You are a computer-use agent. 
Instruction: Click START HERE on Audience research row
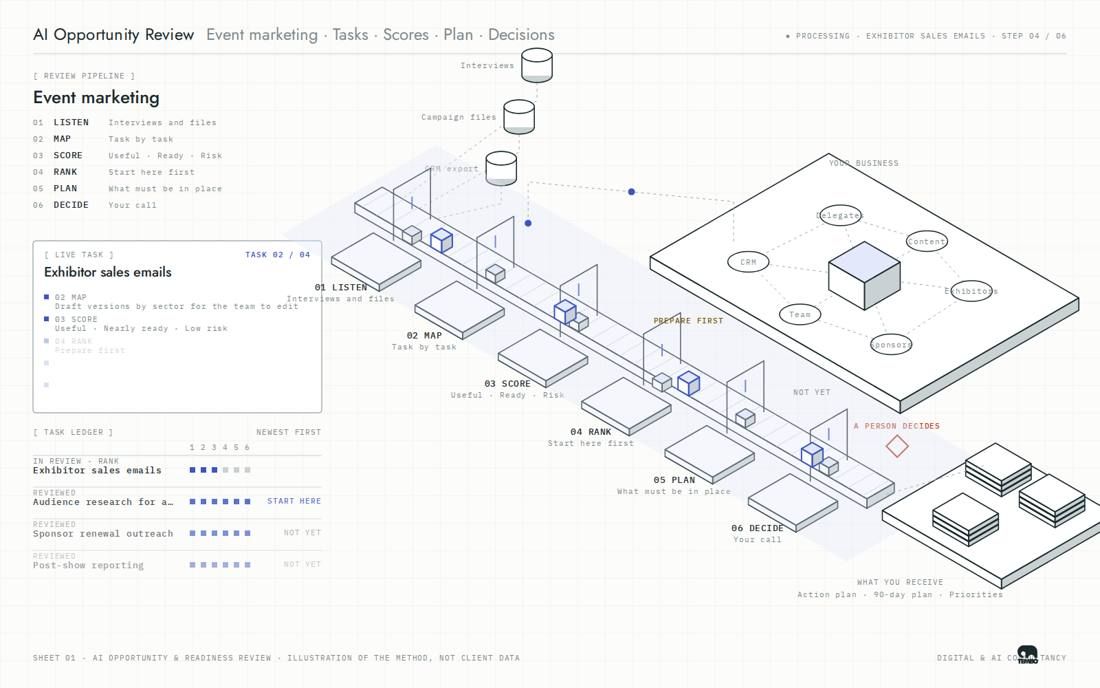point(294,501)
